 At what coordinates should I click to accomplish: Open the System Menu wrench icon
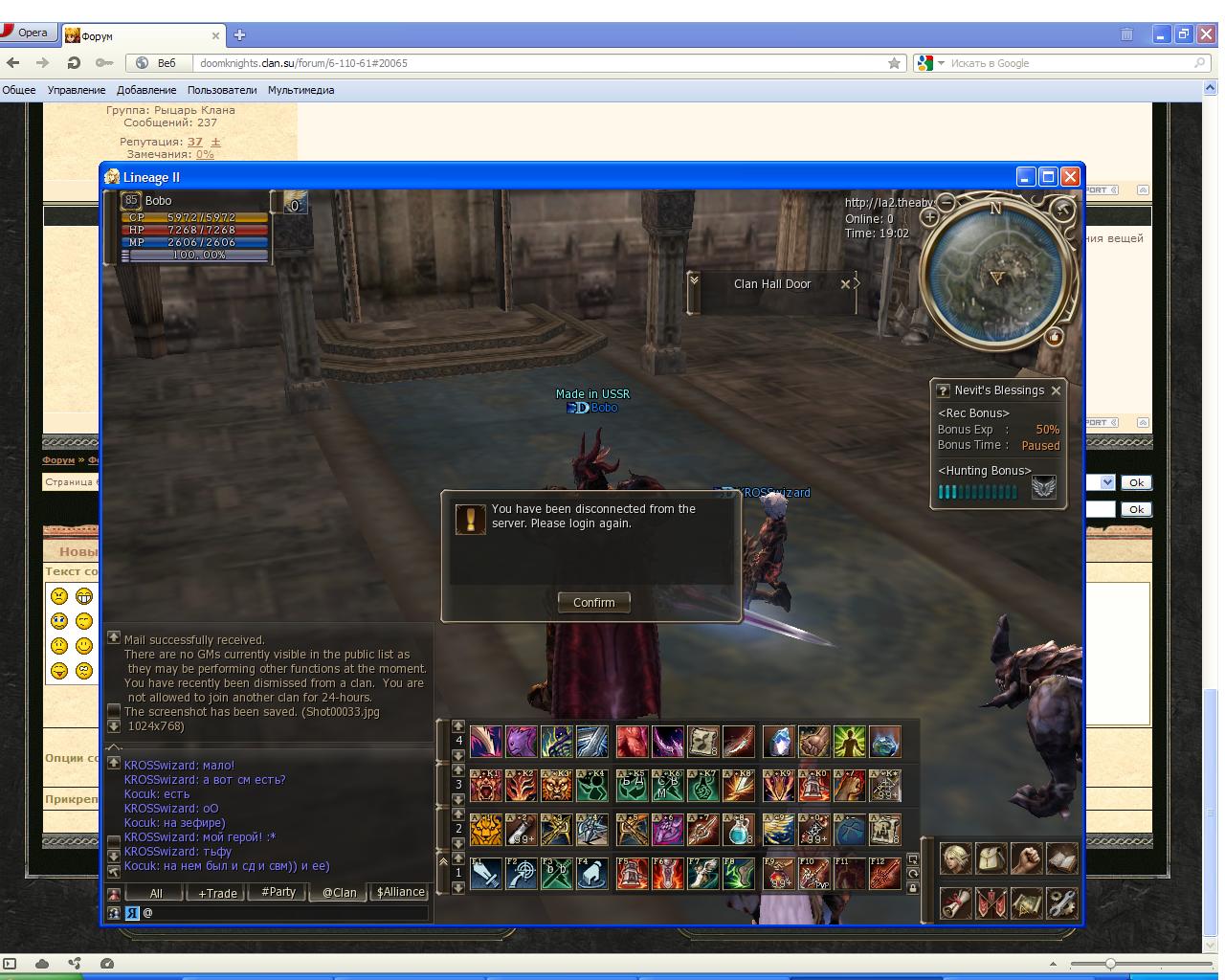click(x=1061, y=902)
